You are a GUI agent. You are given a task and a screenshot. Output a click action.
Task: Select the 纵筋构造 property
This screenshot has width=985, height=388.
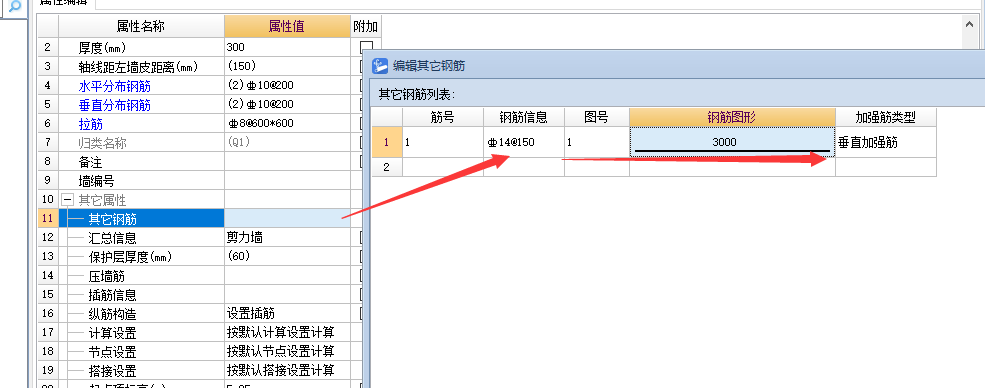pos(141,314)
